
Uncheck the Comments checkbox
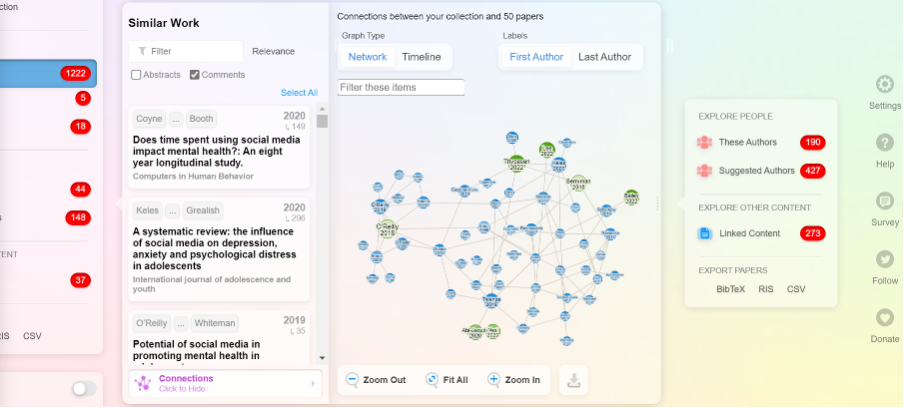point(194,75)
